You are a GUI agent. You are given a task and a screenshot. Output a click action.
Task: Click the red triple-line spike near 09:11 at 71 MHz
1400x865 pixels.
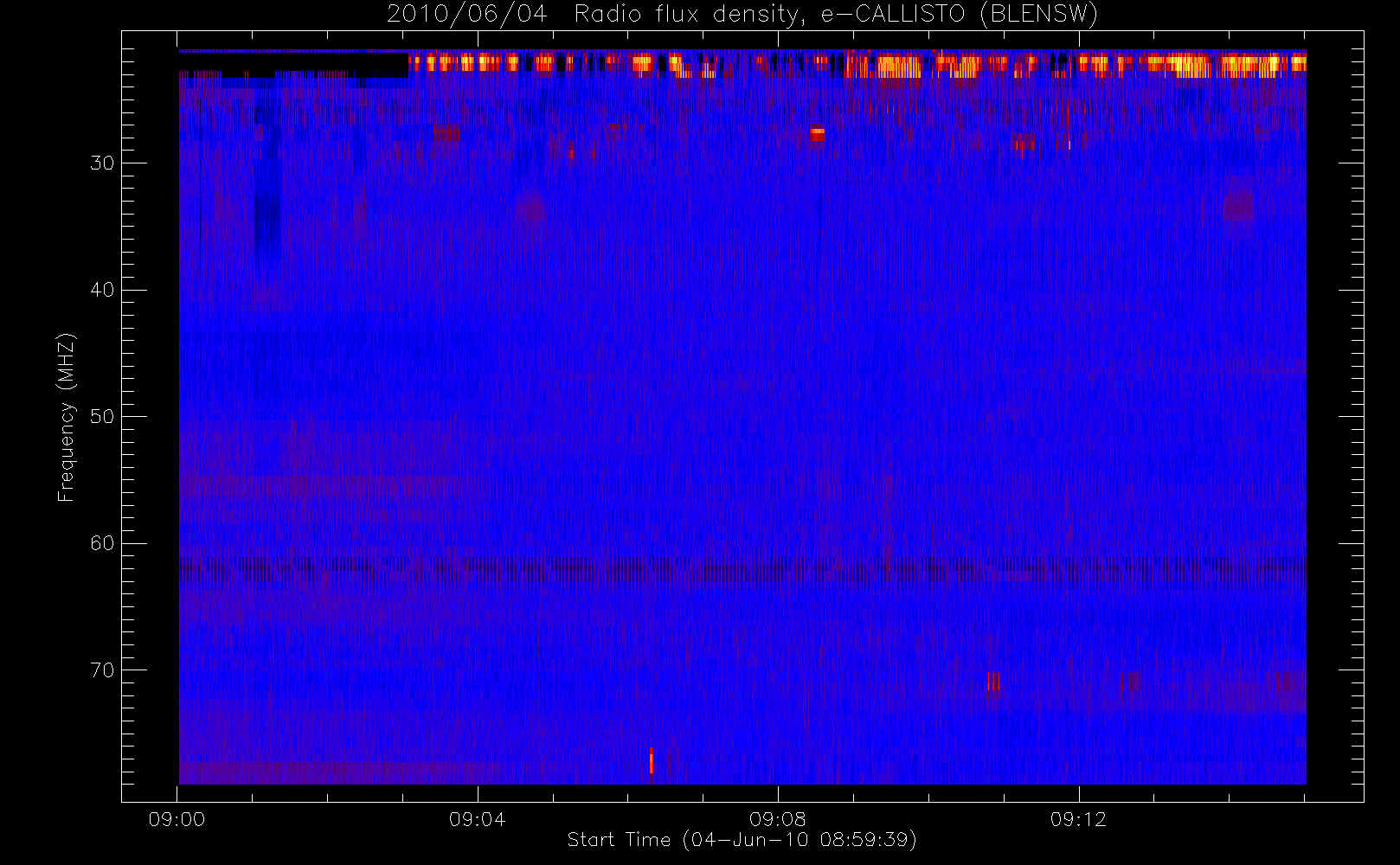tap(993, 682)
